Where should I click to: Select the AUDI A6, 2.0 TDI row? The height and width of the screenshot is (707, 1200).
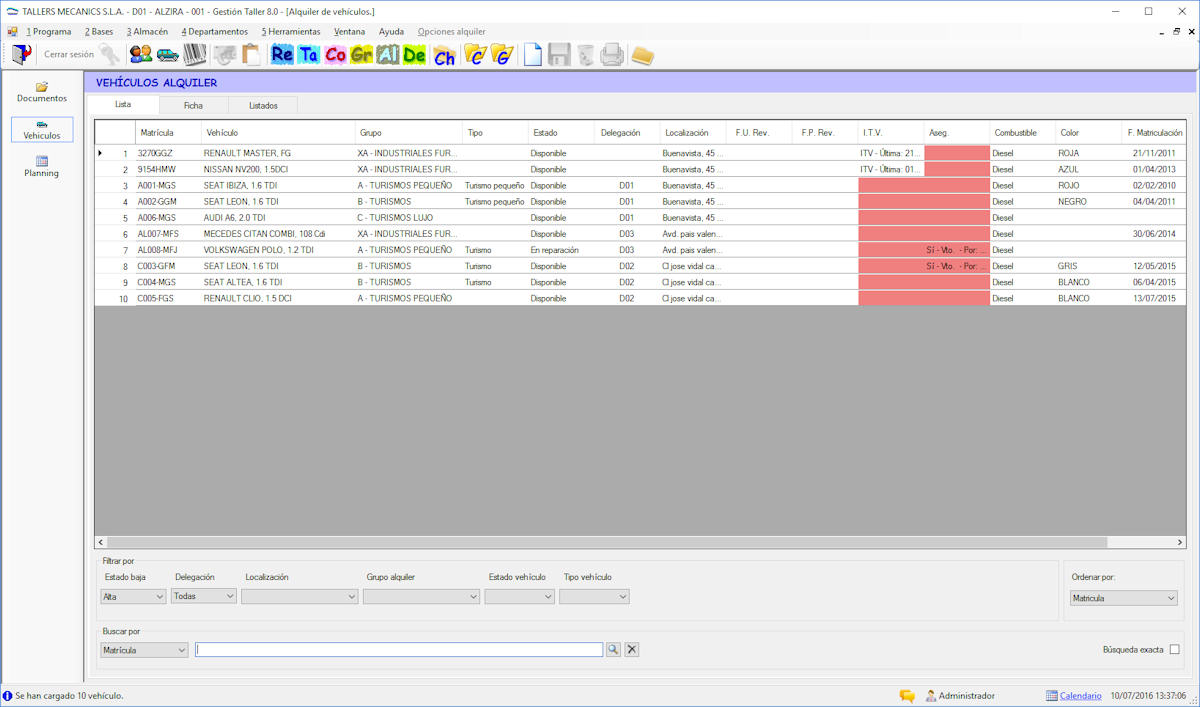640,217
